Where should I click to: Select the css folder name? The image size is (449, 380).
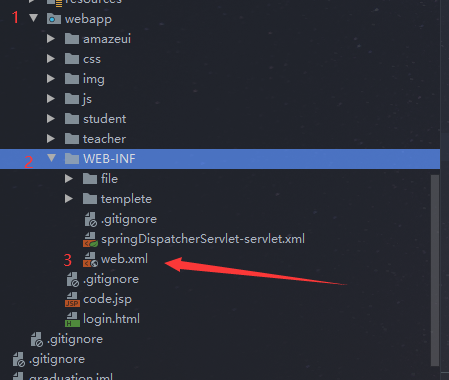pos(92,59)
